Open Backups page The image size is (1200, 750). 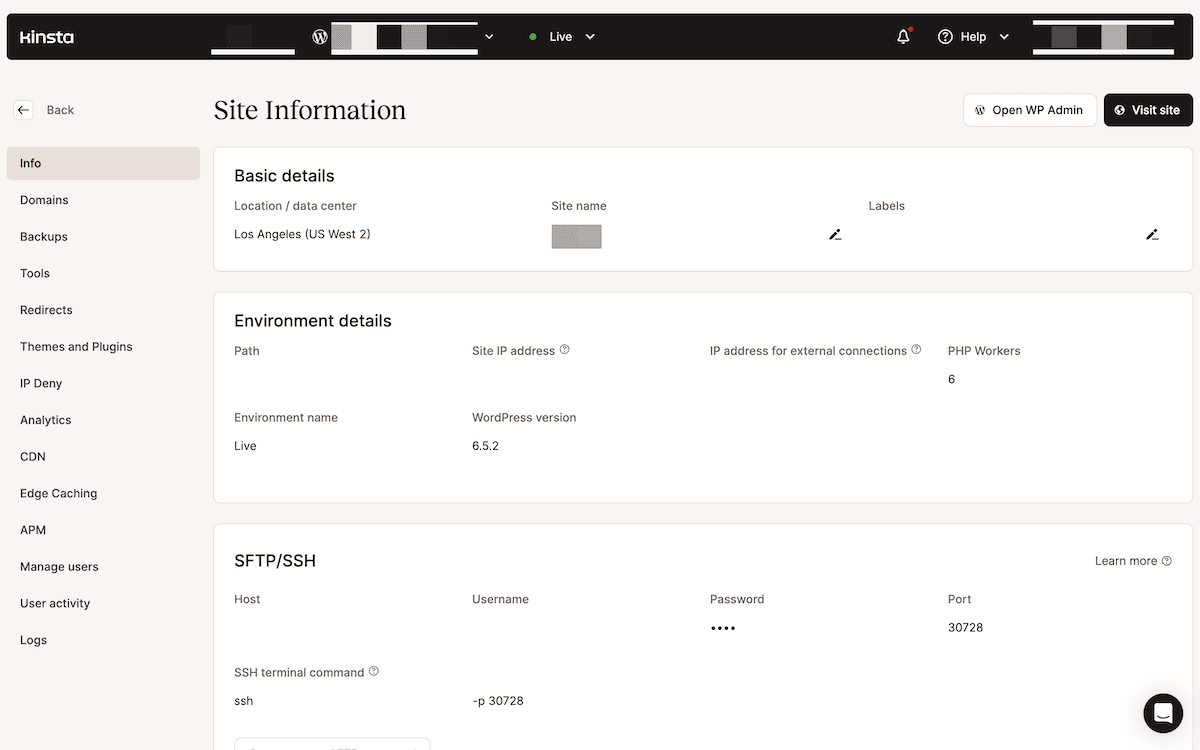click(x=103, y=237)
